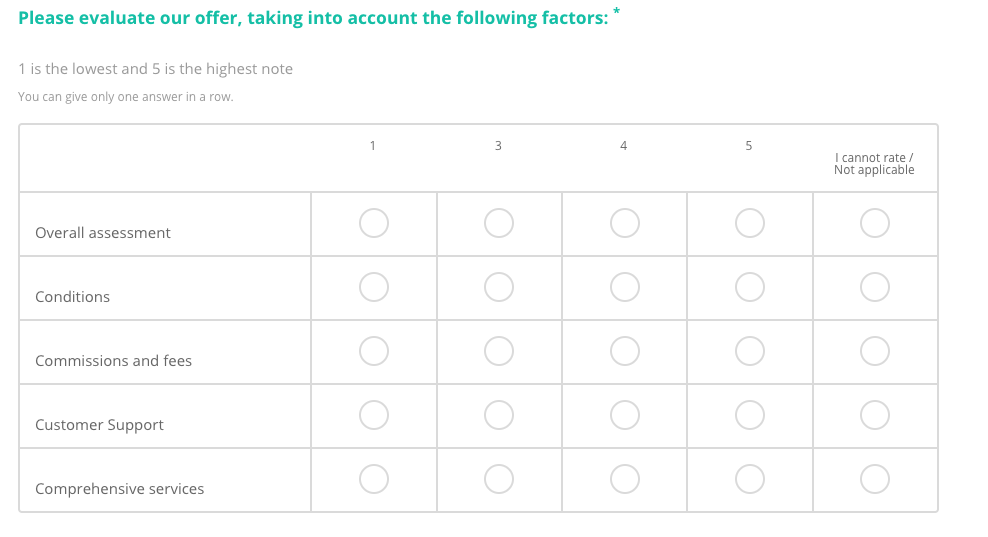Give Customer Support a 5 rating
Image resolution: width=988 pixels, height=537 pixels.
click(750, 415)
